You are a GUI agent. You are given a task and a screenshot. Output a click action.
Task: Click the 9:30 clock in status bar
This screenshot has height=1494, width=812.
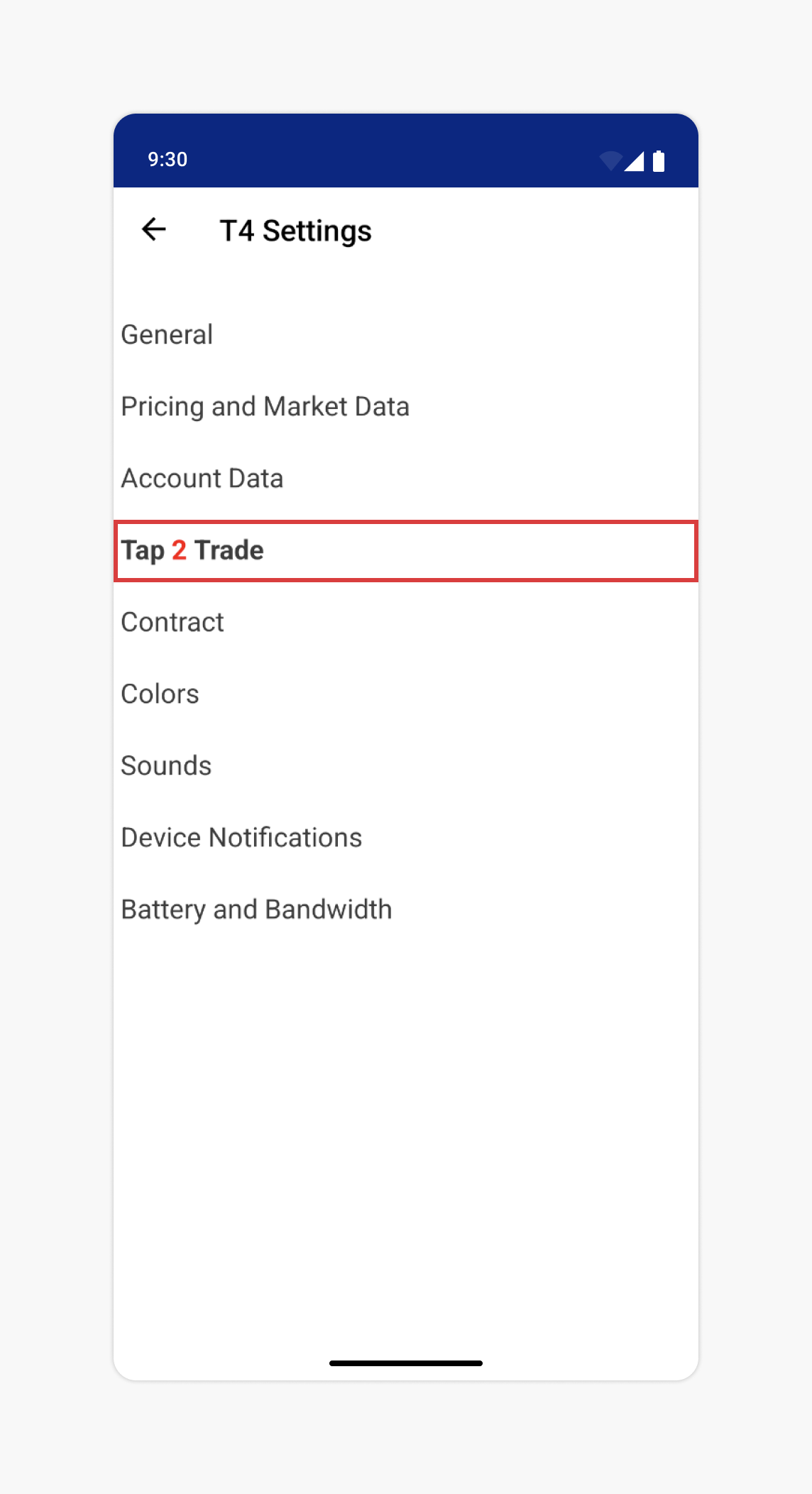point(168,159)
